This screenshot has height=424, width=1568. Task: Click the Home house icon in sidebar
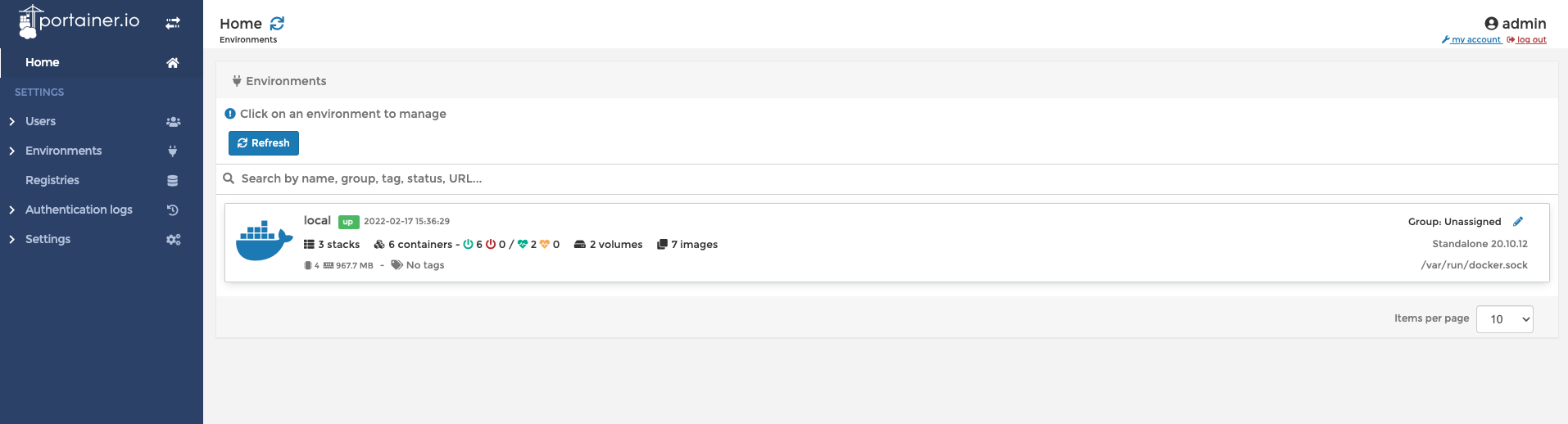[x=173, y=63]
